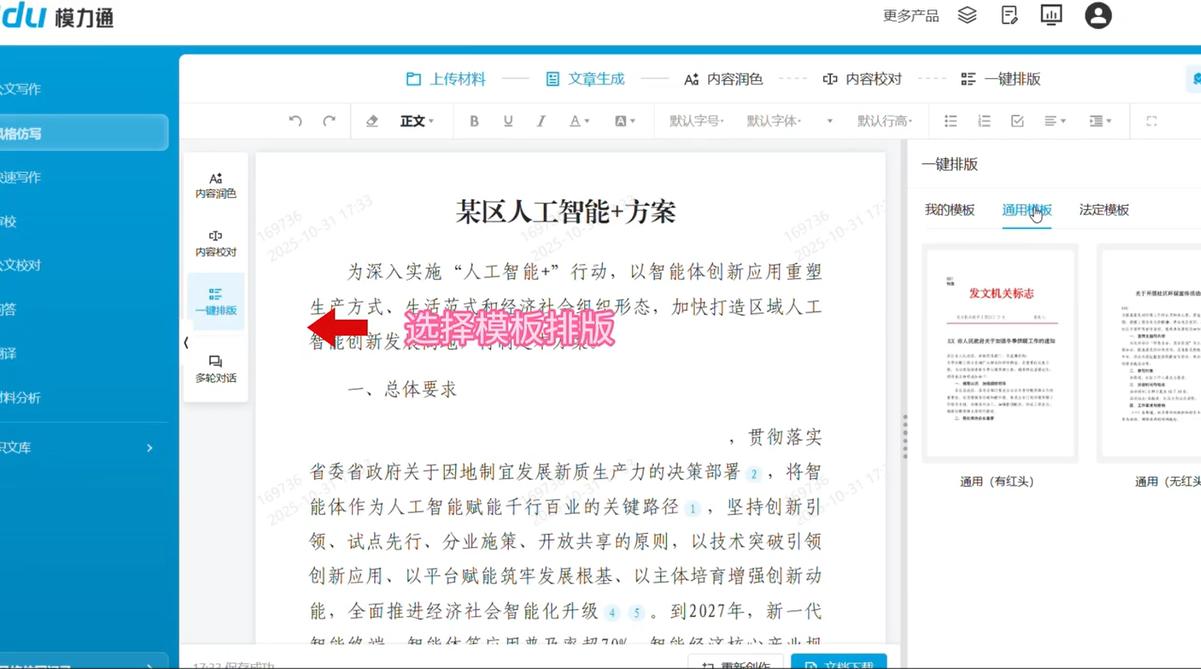Click the redo arrow icon
The width and height of the screenshot is (1201, 669).
pos(329,121)
